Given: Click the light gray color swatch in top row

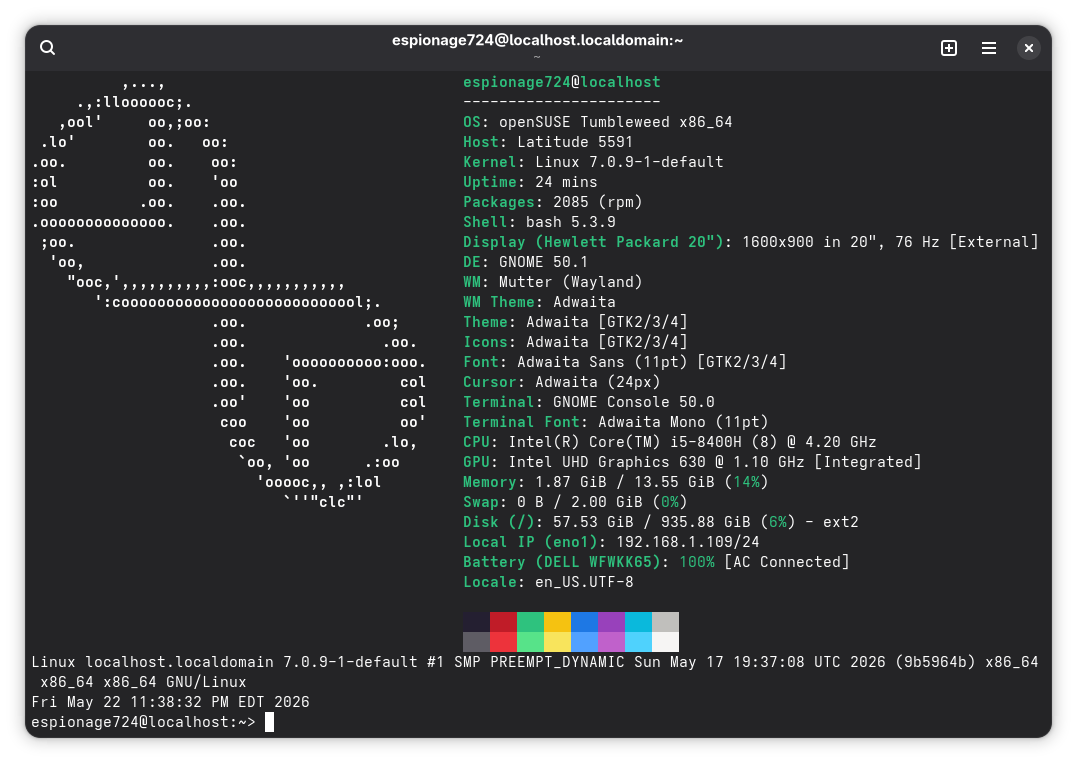Looking at the screenshot, I should [x=665, y=622].
